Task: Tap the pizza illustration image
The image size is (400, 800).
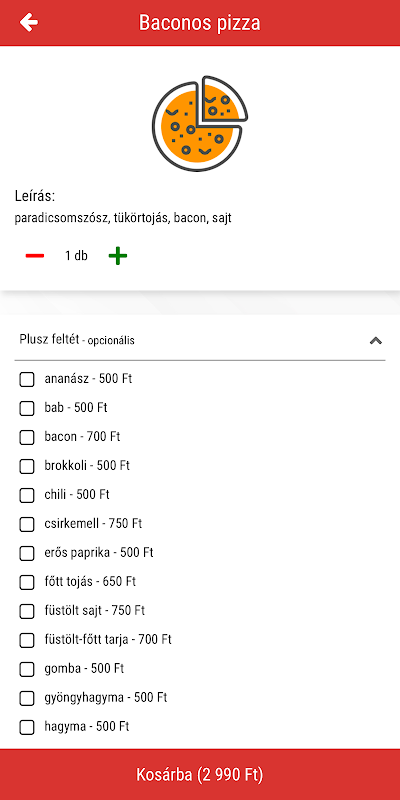Action: tap(200, 123)
